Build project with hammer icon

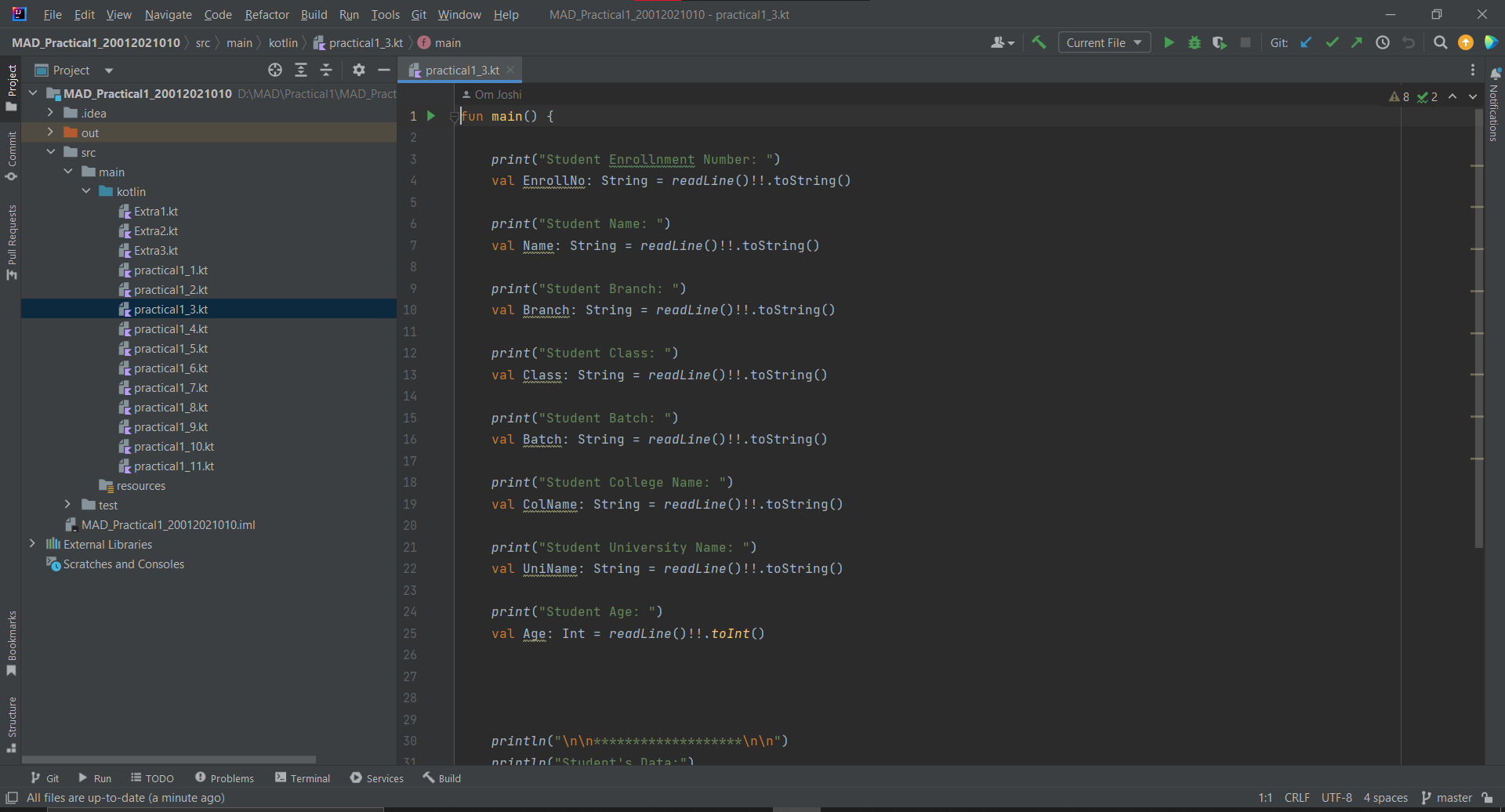point(1039,43)
